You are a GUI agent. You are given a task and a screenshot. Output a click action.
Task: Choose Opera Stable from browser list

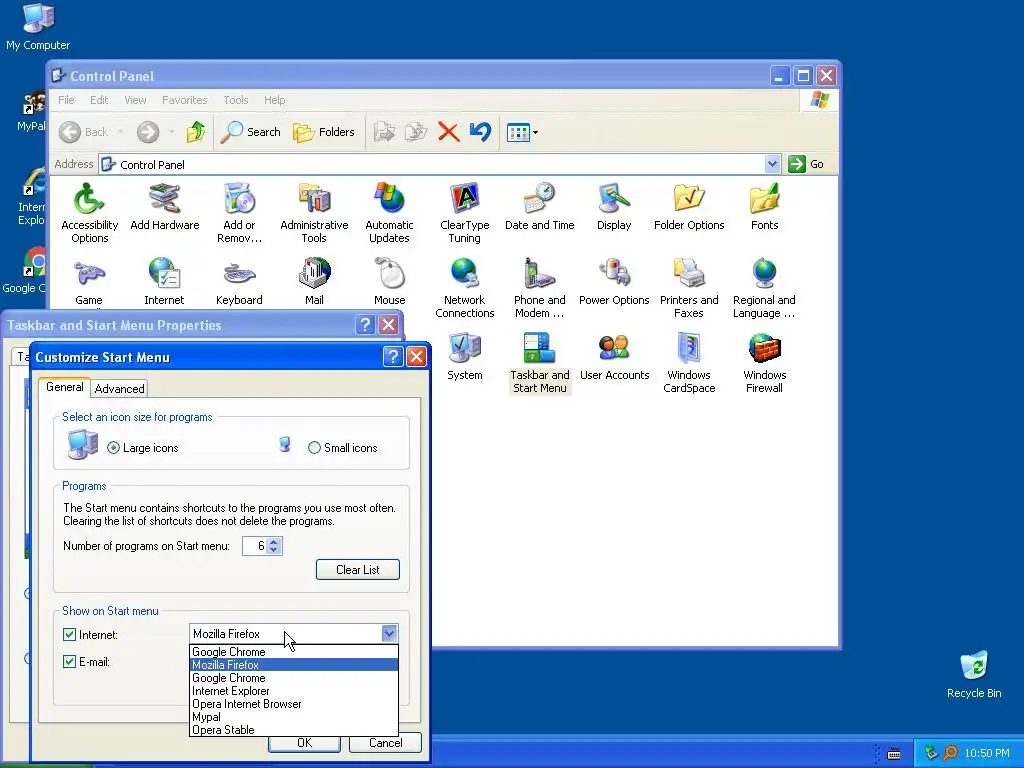(x=294, y=730)
